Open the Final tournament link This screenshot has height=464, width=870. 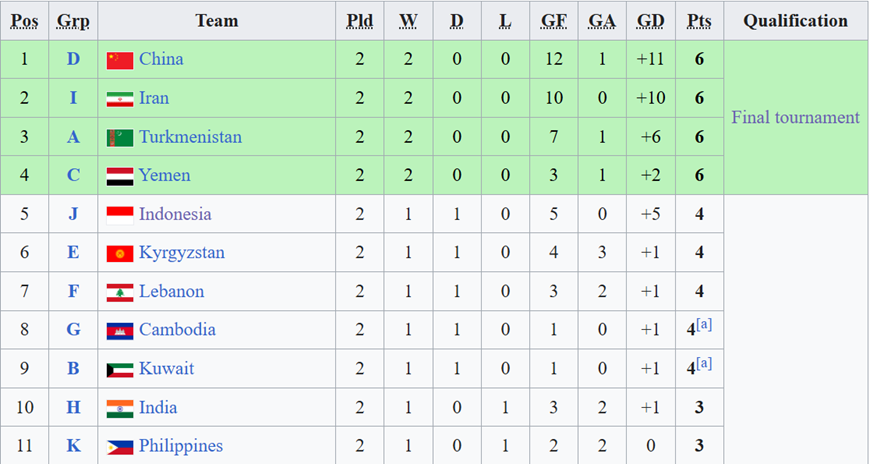click(x=795, y=117)
